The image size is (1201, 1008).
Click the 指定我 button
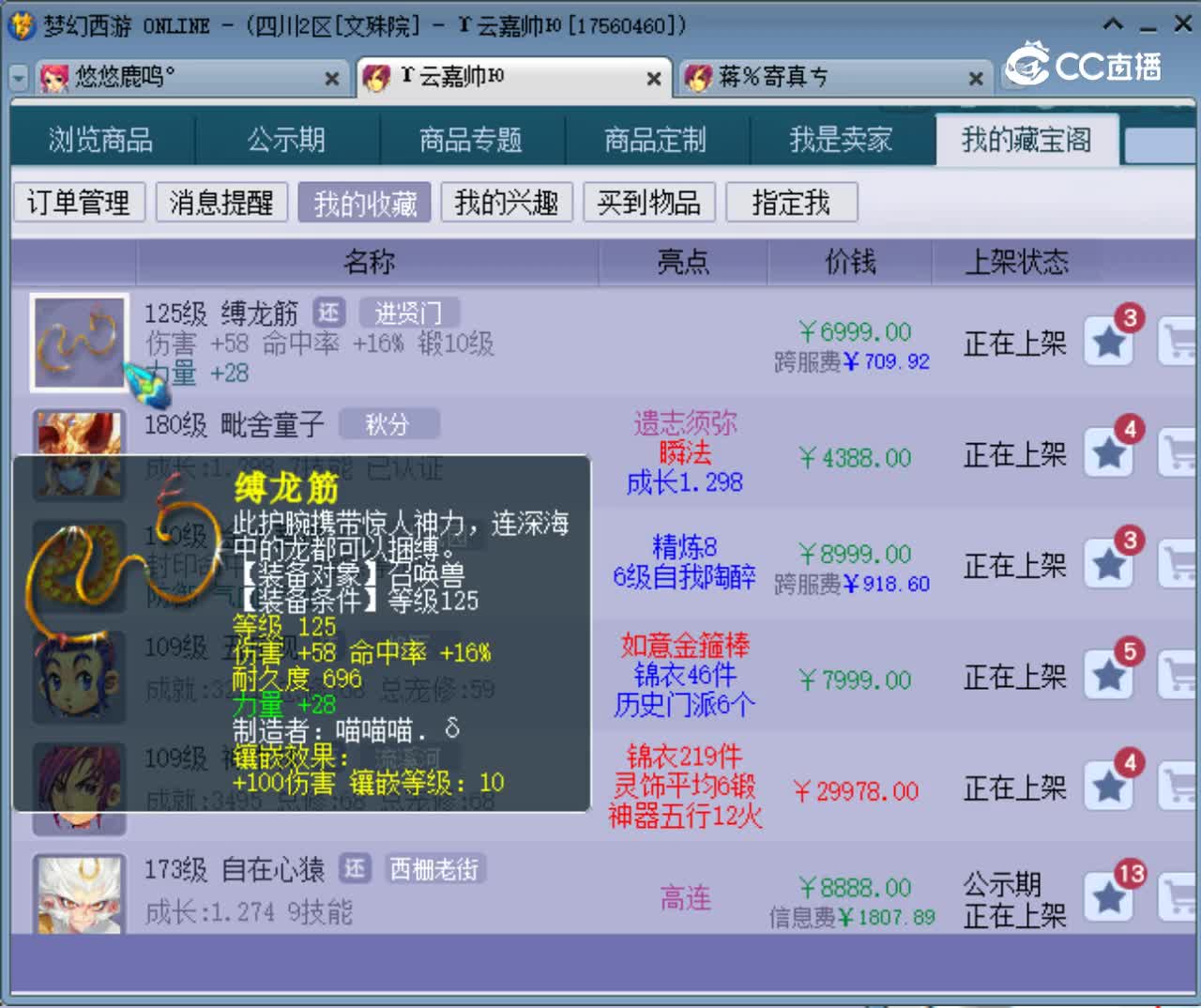point(792,202)
